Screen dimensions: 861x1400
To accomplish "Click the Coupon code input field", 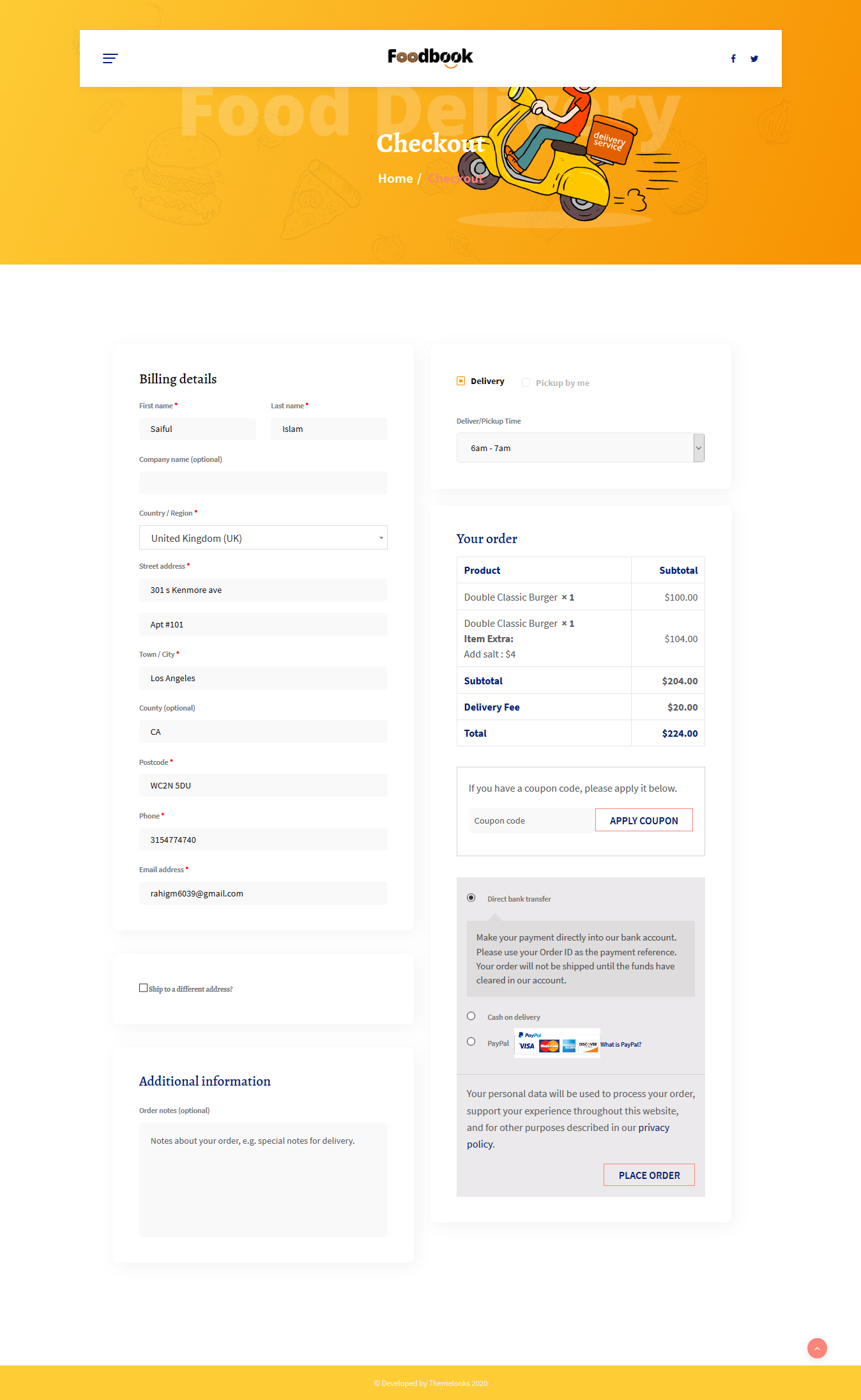I will point(531,820).
